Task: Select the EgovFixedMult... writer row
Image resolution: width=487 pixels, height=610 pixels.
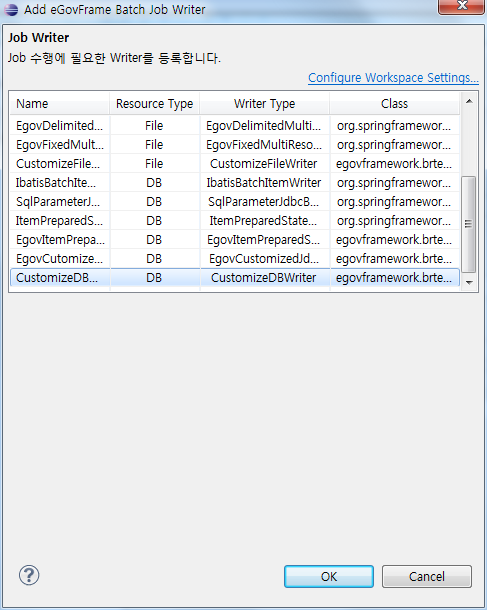Action: click(235, 145)
